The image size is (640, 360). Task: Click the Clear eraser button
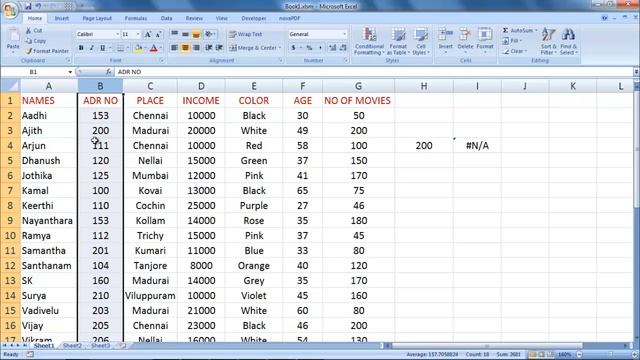[514, 51]
